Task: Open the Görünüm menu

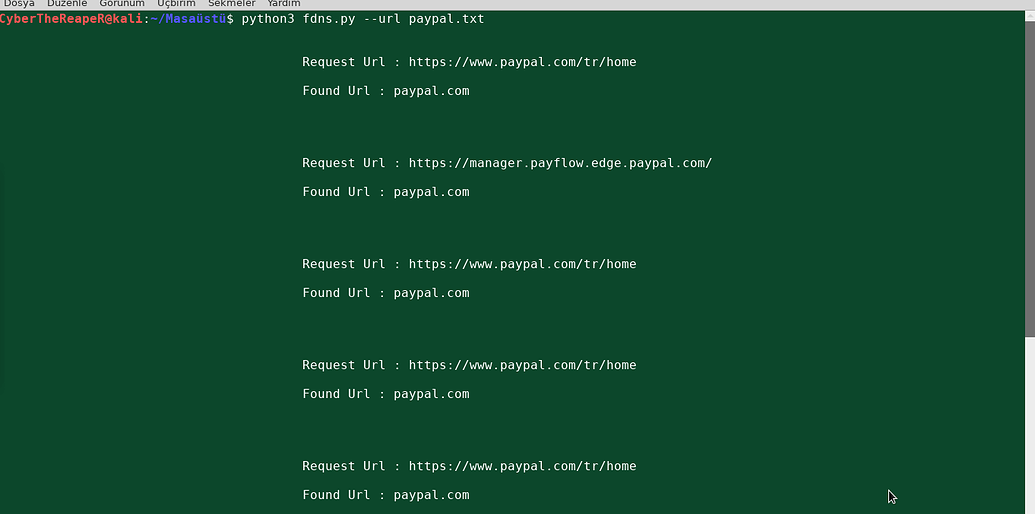Action: pos(121,3)
